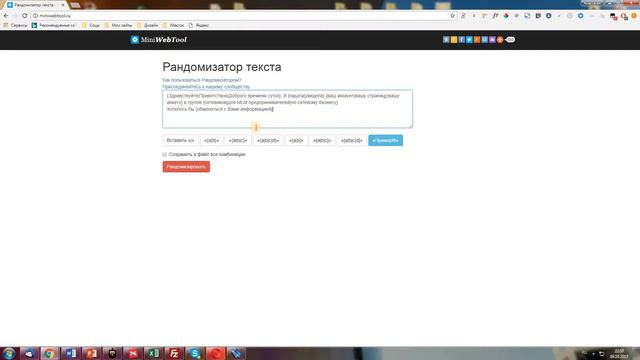This screenshot has width=640, height=360.
Task: Click the fx extension icon in toolbar
Action: (495, 16)
